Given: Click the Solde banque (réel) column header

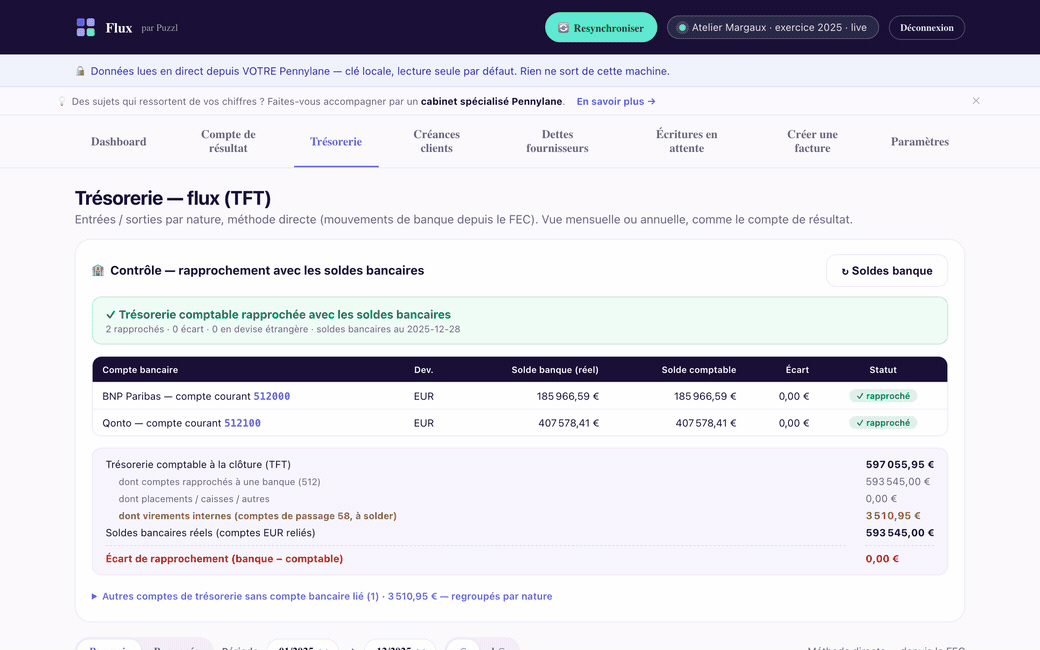Looking at the screenshot, I should [554, 369].
